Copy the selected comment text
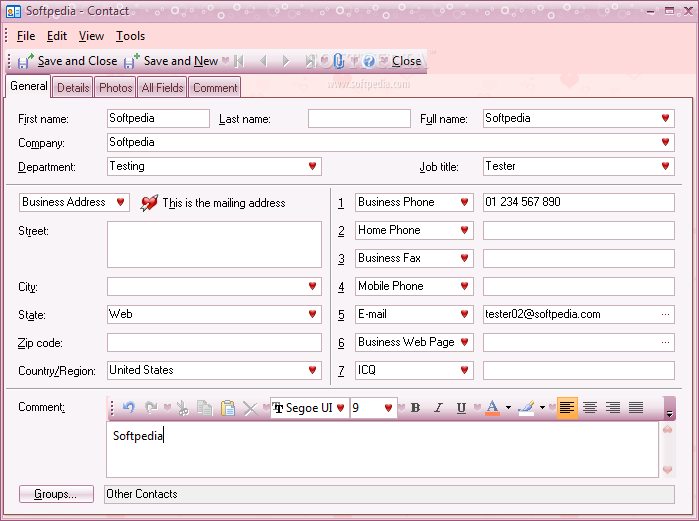Image resolution: width=699 pixels, height=521 pixels. (205, 408)
